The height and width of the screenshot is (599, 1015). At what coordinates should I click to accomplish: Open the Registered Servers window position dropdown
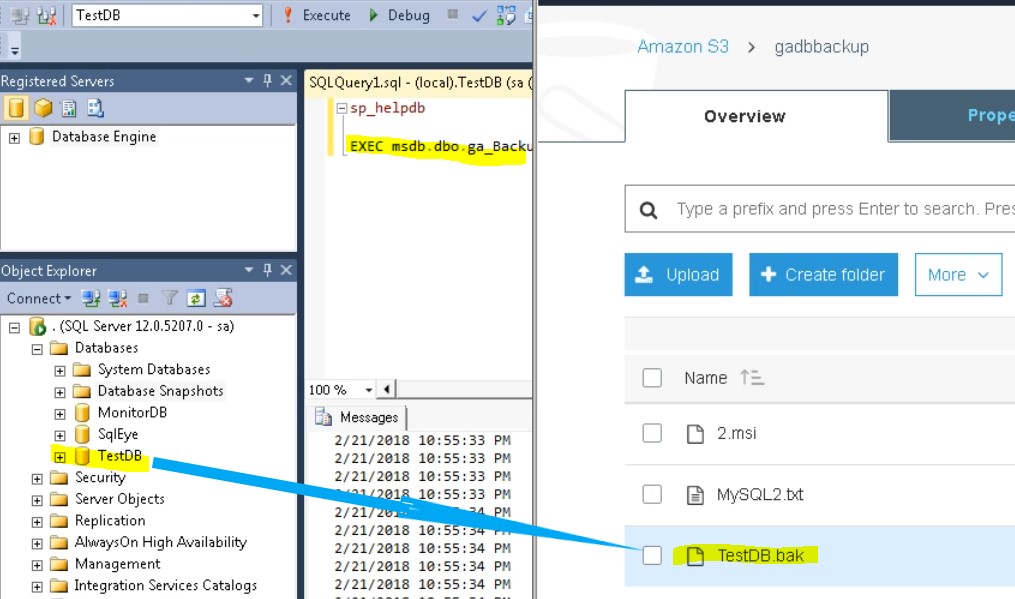[x=249, y=80]
